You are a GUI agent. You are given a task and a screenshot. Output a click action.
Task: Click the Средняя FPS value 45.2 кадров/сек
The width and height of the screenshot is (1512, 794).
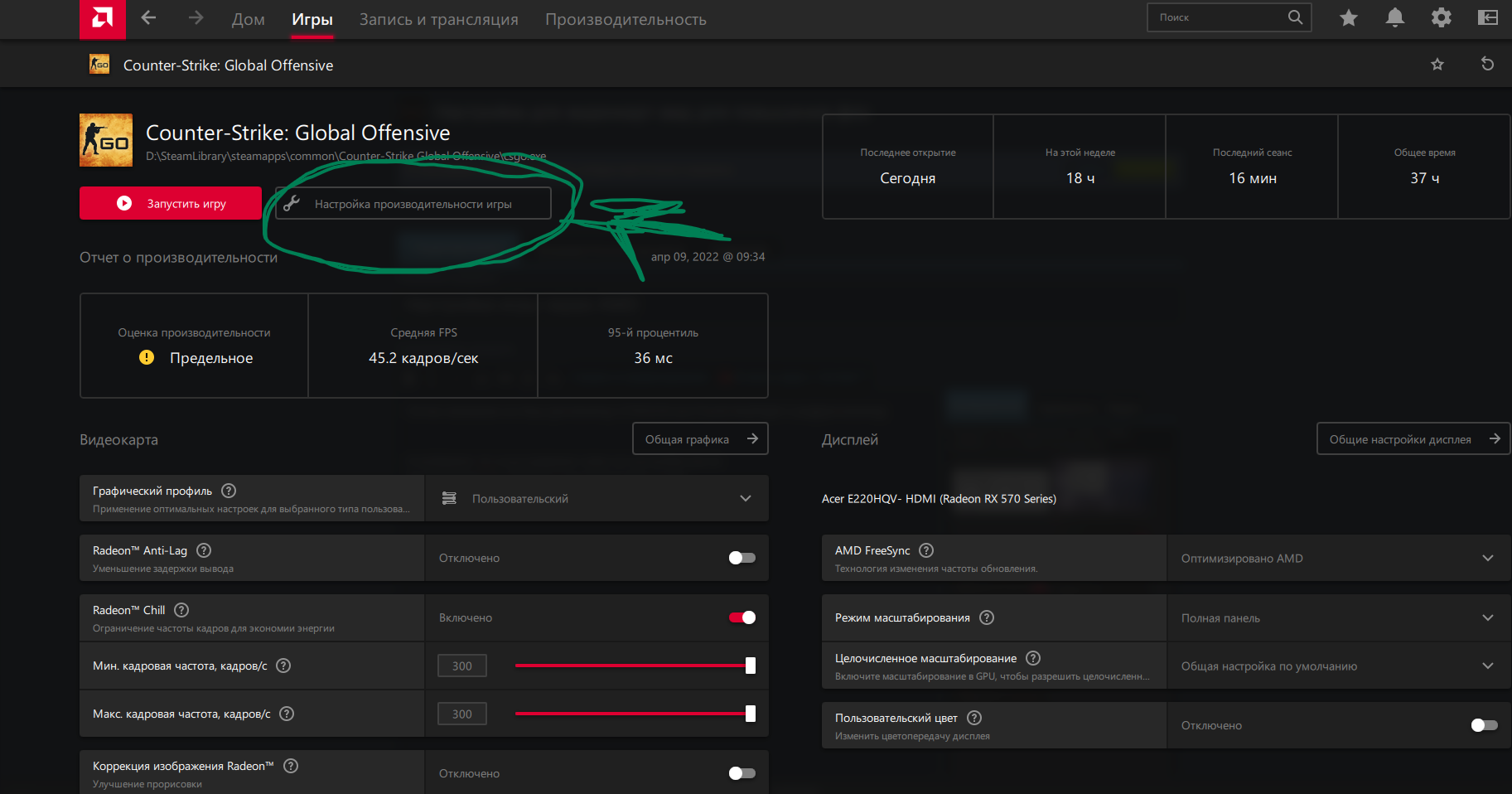[x=423, y=358]
